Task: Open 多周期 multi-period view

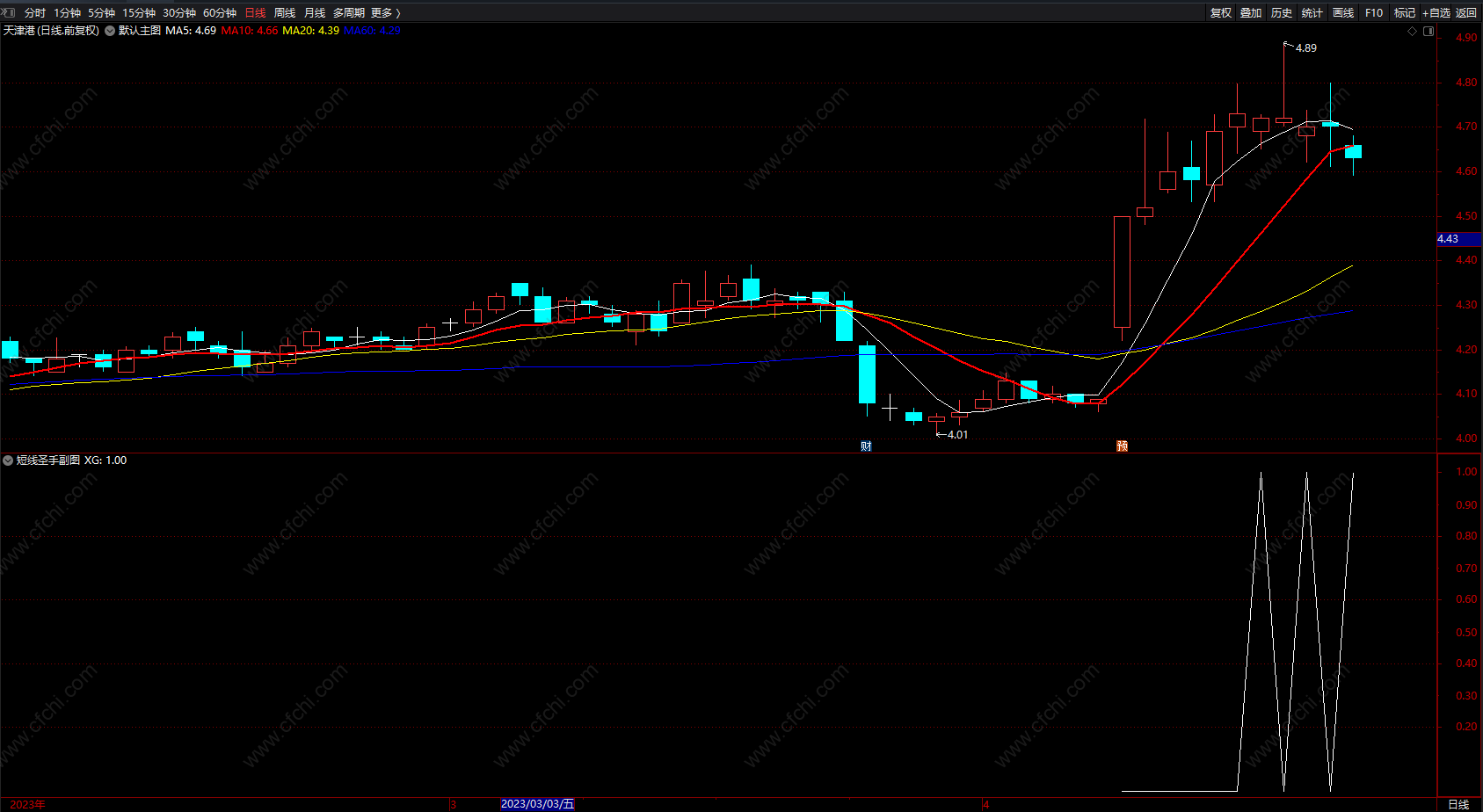Action: coord(349,13)
